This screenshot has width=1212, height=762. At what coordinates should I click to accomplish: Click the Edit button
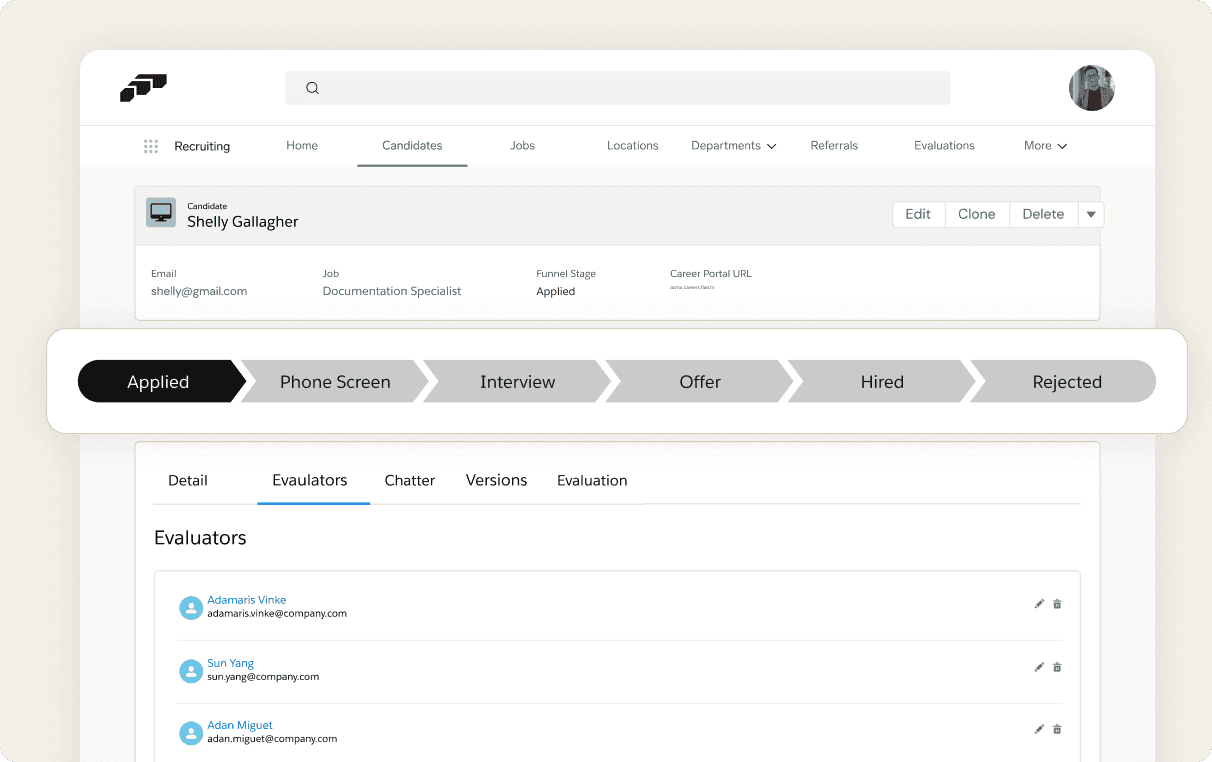pyautogui.click(x=918, y=214)
